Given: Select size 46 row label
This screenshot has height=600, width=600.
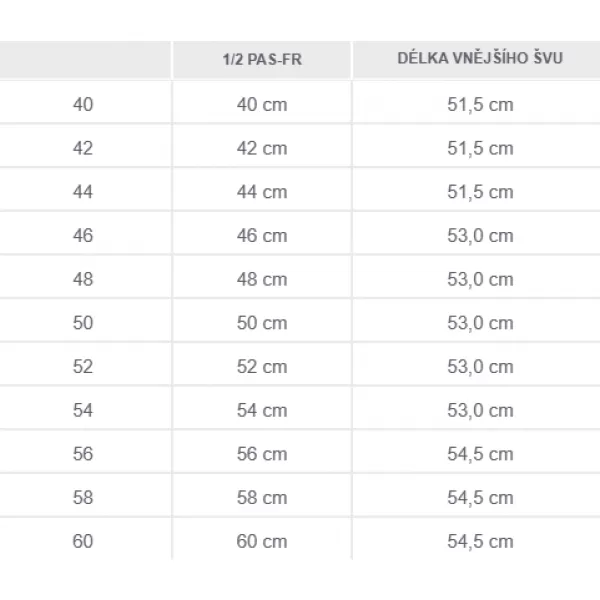Looking at the screenshot, I should pyautogui.click(x=83, y=235).
